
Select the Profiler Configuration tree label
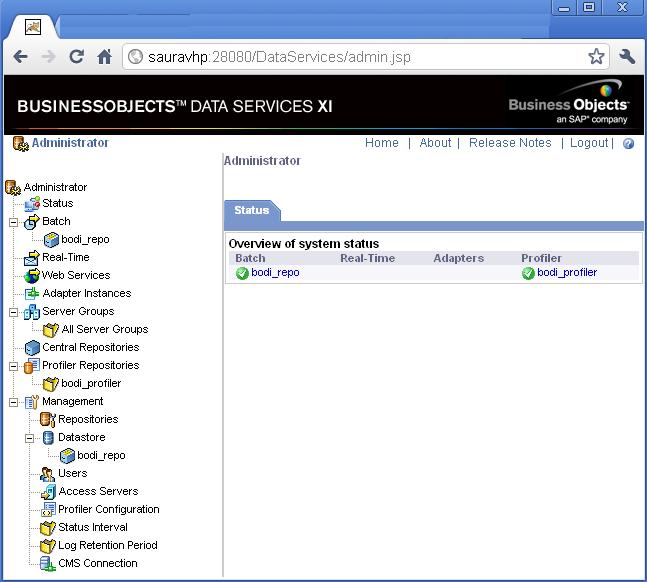(x=109, y=509)
